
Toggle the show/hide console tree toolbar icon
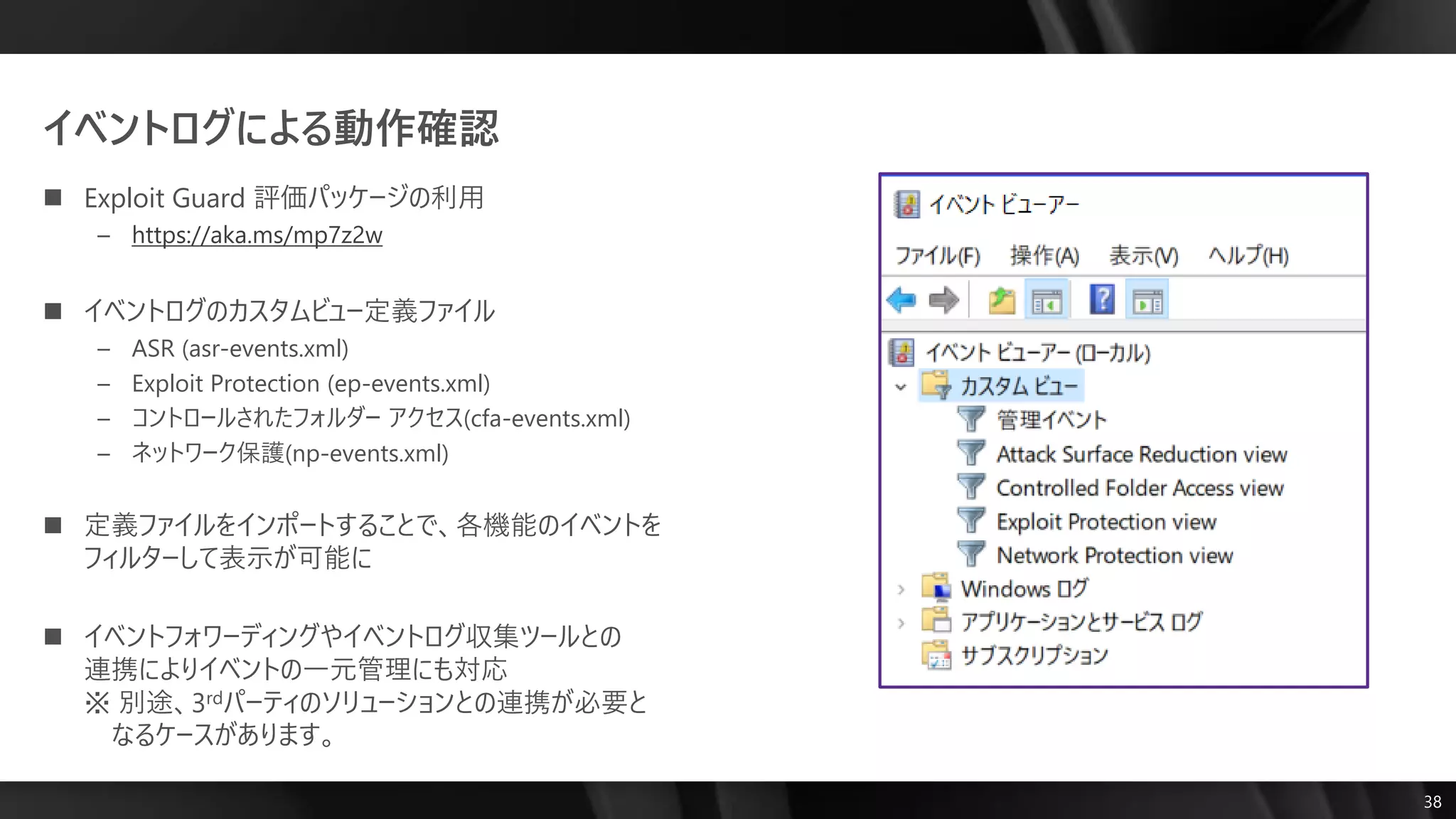coord(1046,301)
